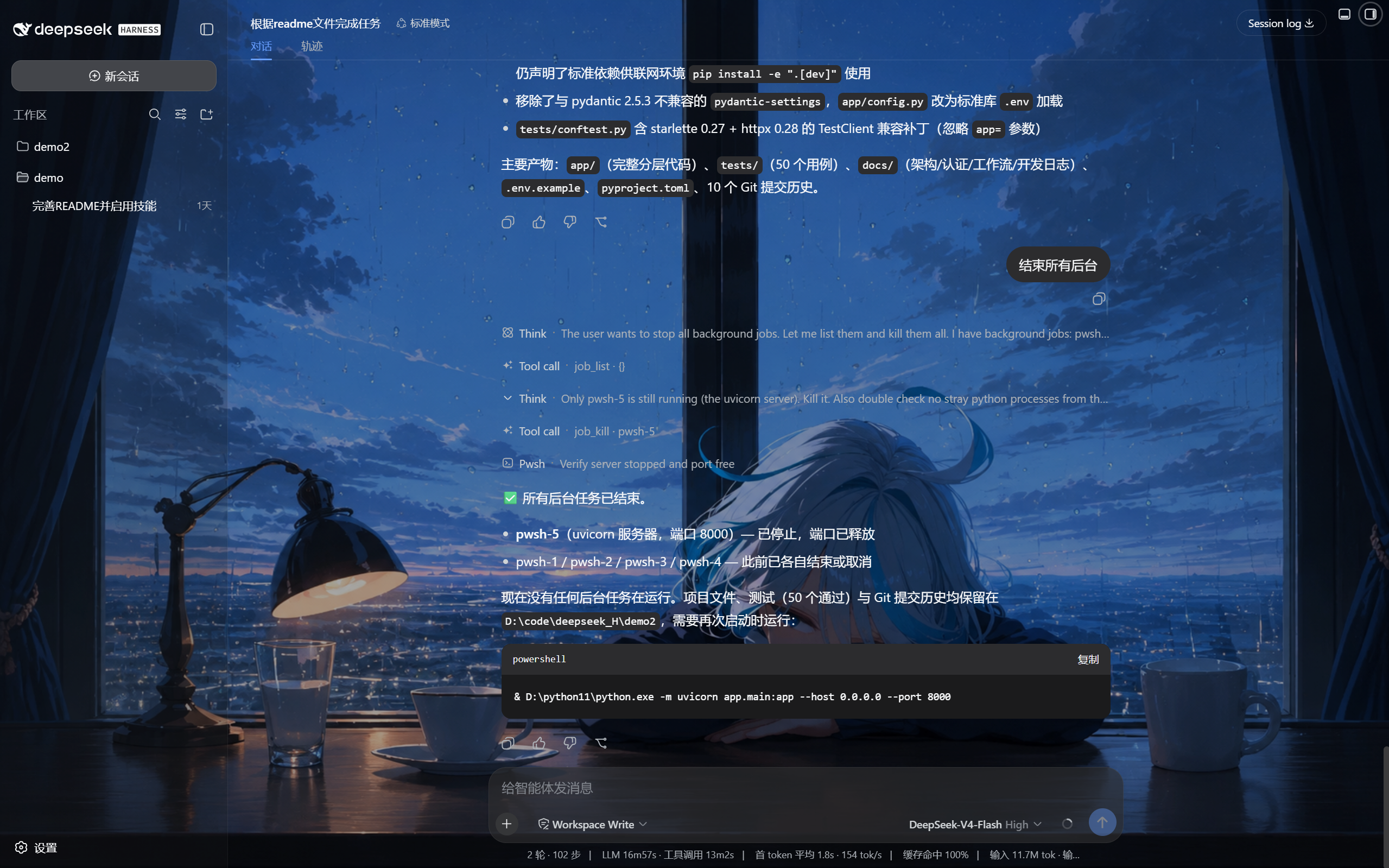Click the docs/ code chip
Viewport: 1389px width, 868px height.
[877, 165]
